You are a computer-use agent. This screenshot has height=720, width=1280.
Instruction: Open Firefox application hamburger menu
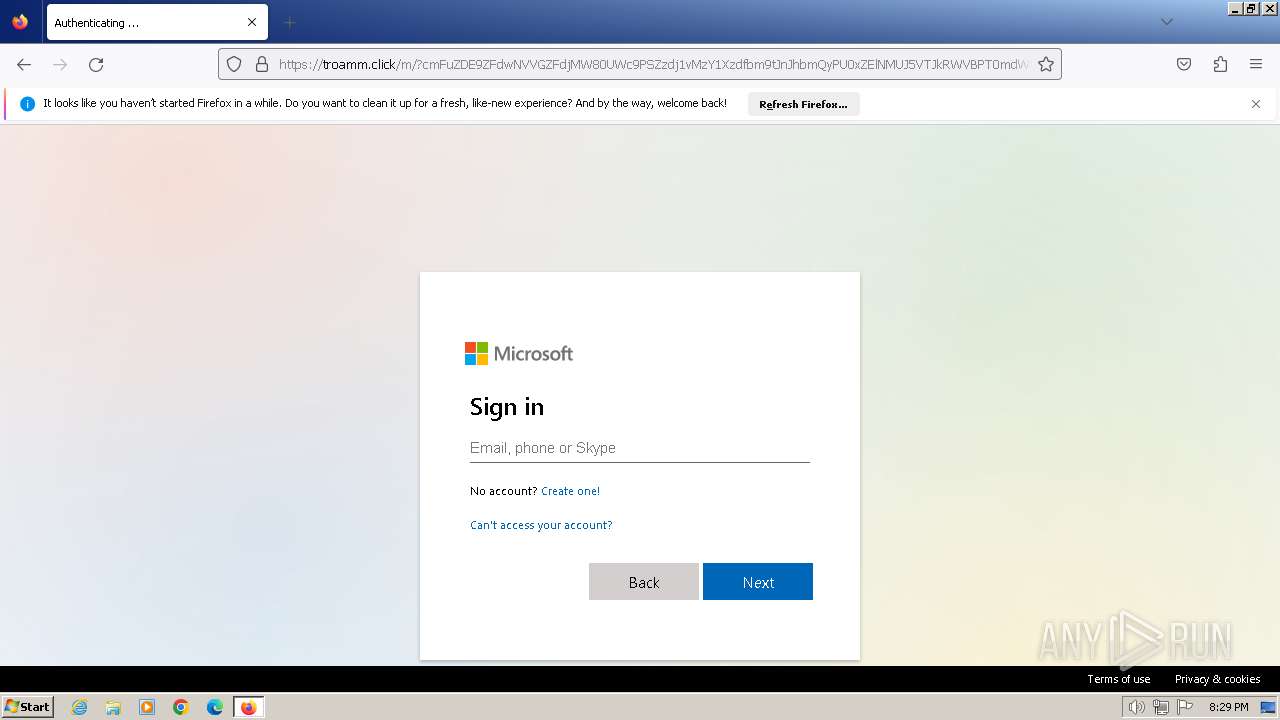(x=1256, y=64)
